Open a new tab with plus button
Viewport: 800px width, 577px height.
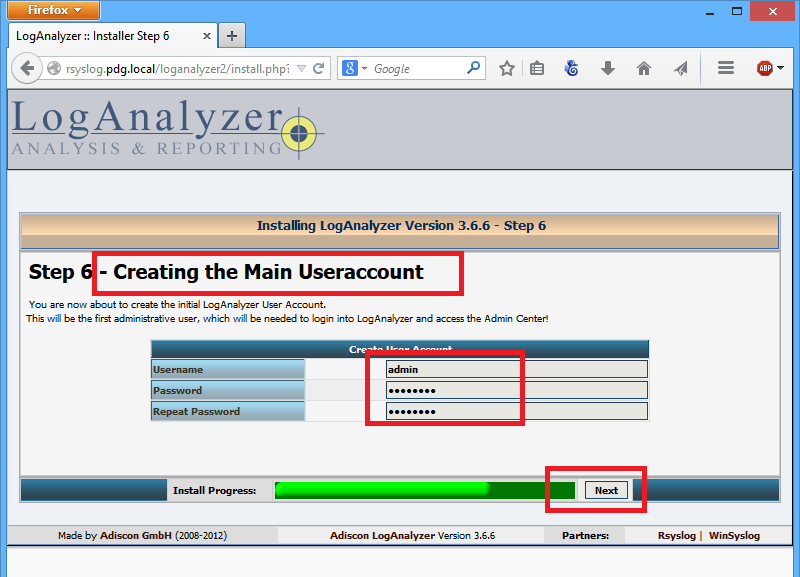tap(232, 36)
